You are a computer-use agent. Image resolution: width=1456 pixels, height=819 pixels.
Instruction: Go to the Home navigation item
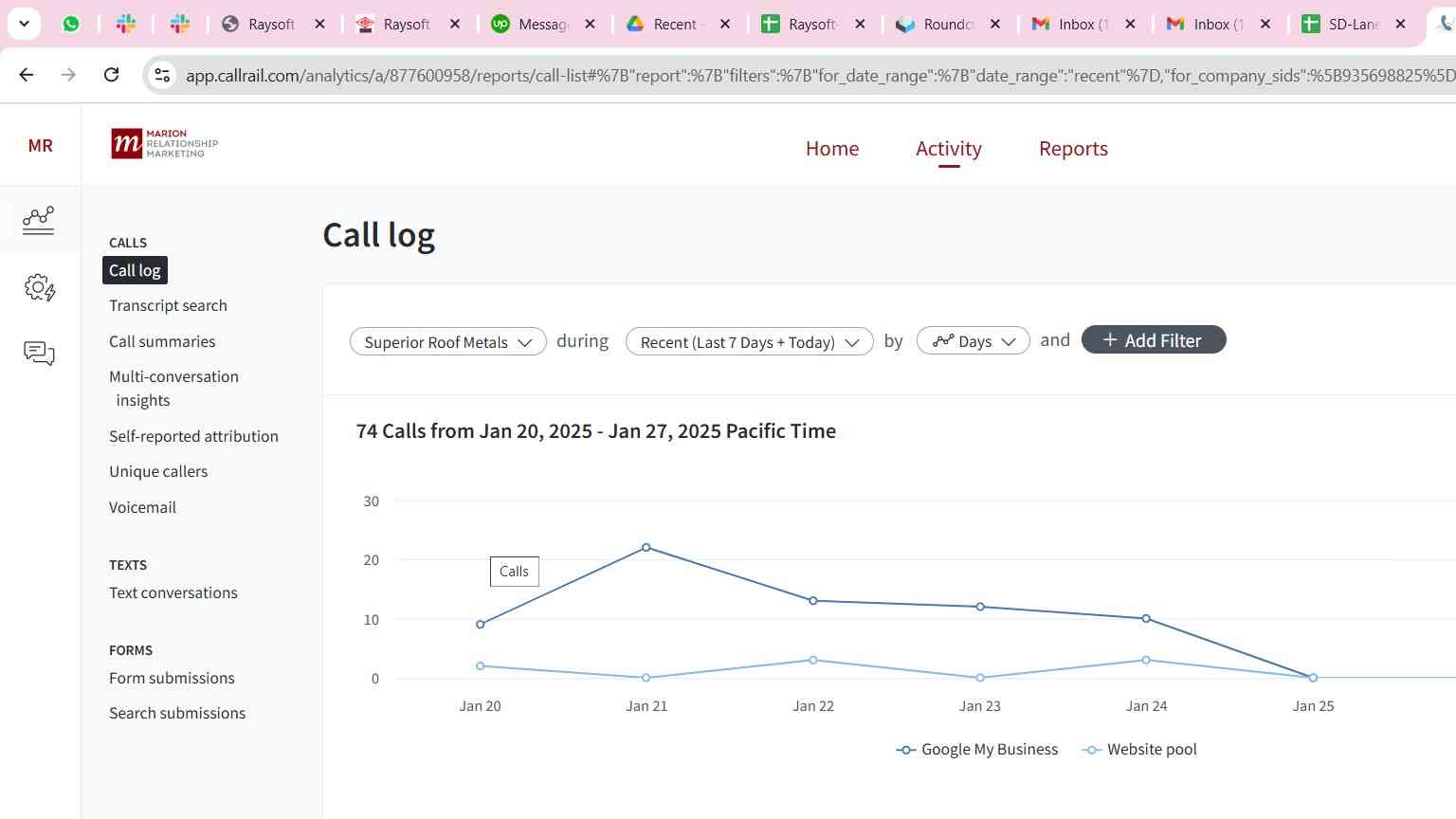click(832, 149)
